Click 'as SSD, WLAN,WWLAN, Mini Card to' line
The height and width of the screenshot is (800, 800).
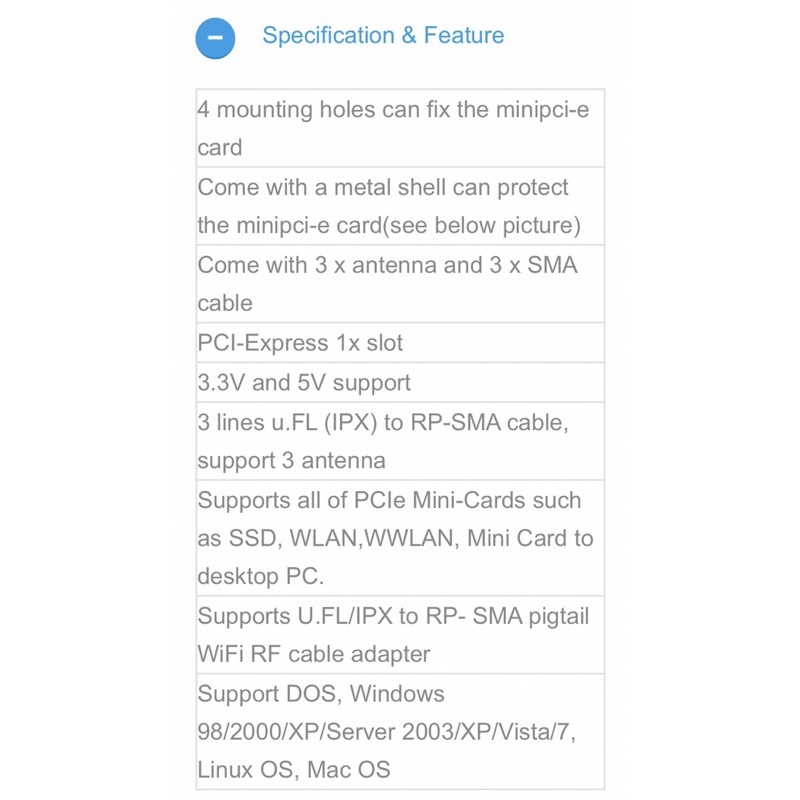[395, 539]
